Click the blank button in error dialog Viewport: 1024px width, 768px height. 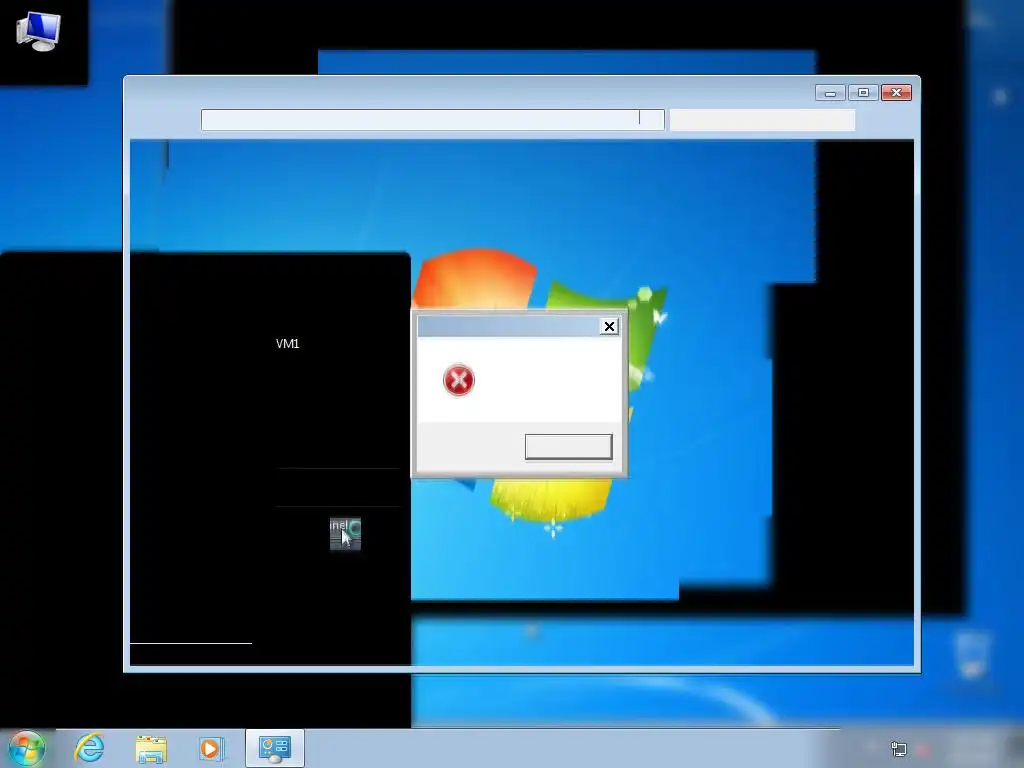(x=569, y=447)
